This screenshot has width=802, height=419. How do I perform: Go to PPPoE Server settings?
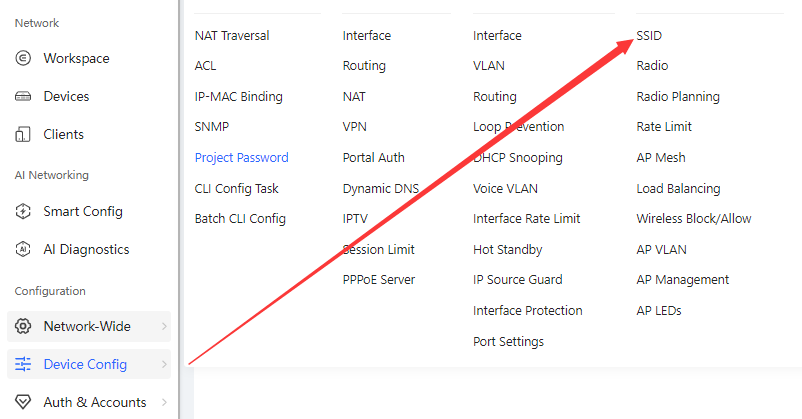click(378, 279)
